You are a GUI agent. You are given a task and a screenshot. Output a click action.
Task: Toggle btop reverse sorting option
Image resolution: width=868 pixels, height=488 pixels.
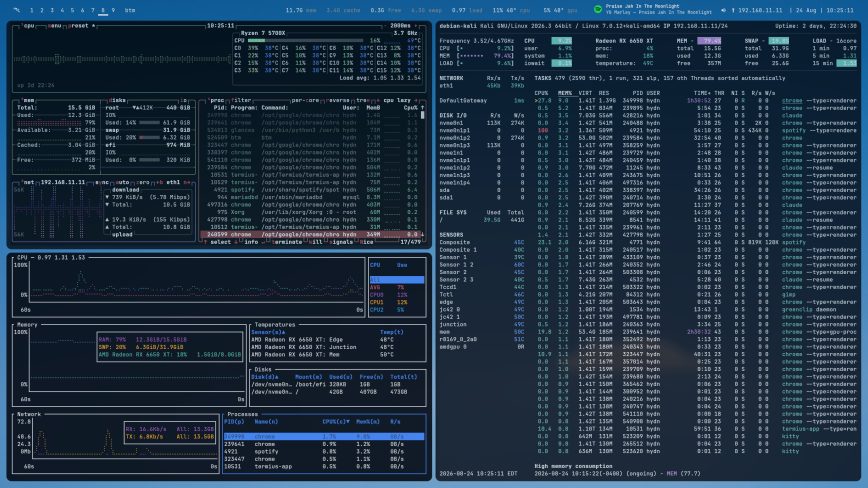point(339,100)
